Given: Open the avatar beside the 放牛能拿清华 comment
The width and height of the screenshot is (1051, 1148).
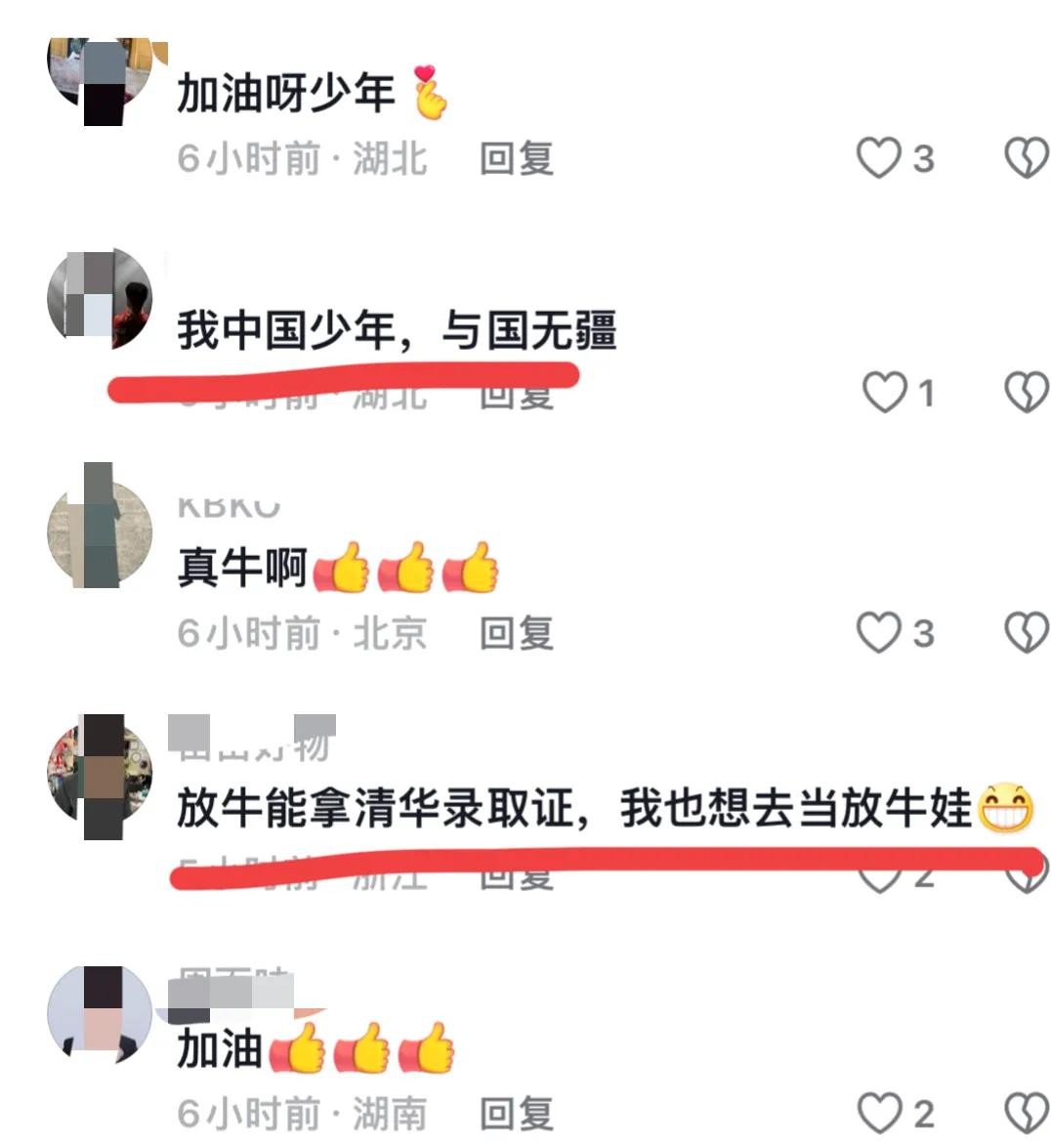Looking at the screenshot, I should (101, 776).
